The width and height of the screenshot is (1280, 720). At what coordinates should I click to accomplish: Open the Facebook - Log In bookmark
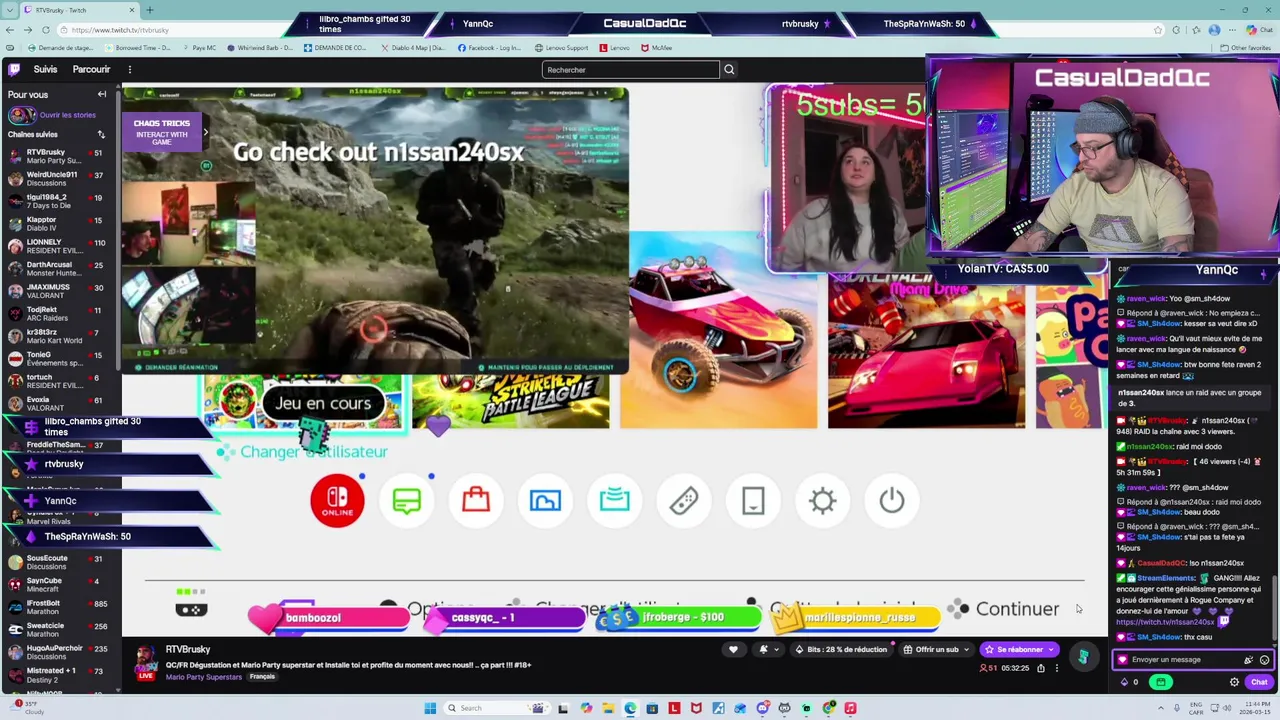point(489,48)
